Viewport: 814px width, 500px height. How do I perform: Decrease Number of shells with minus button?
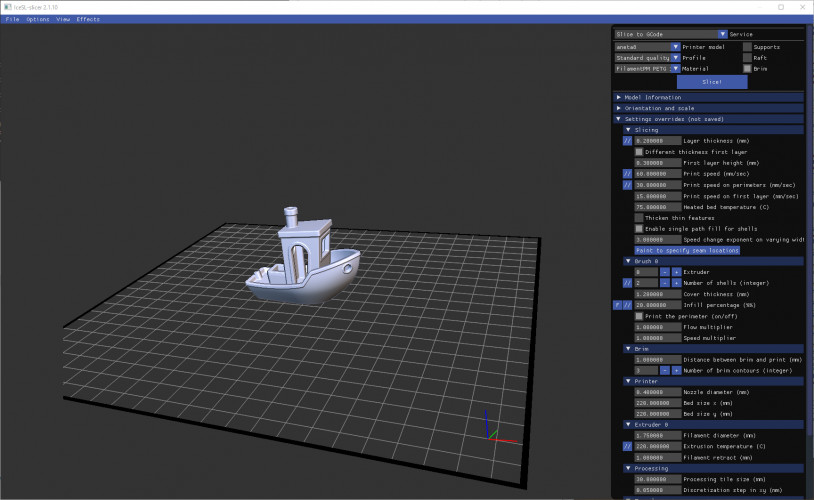click(665, 283)
